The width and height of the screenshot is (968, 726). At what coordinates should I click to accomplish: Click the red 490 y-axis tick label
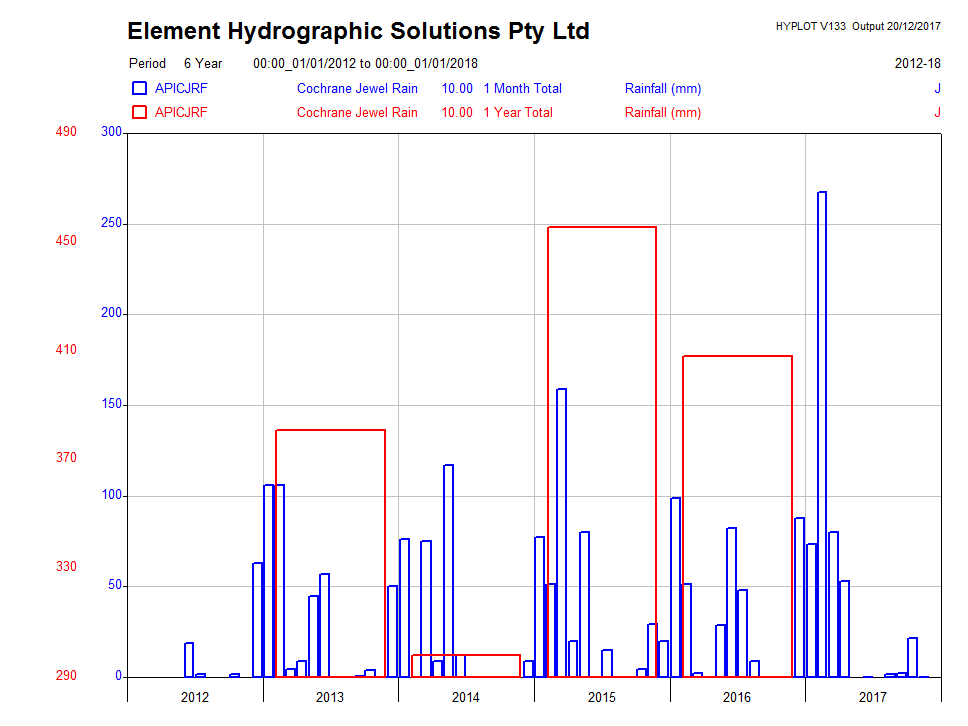pyautogui.click(x=66, y=132)
